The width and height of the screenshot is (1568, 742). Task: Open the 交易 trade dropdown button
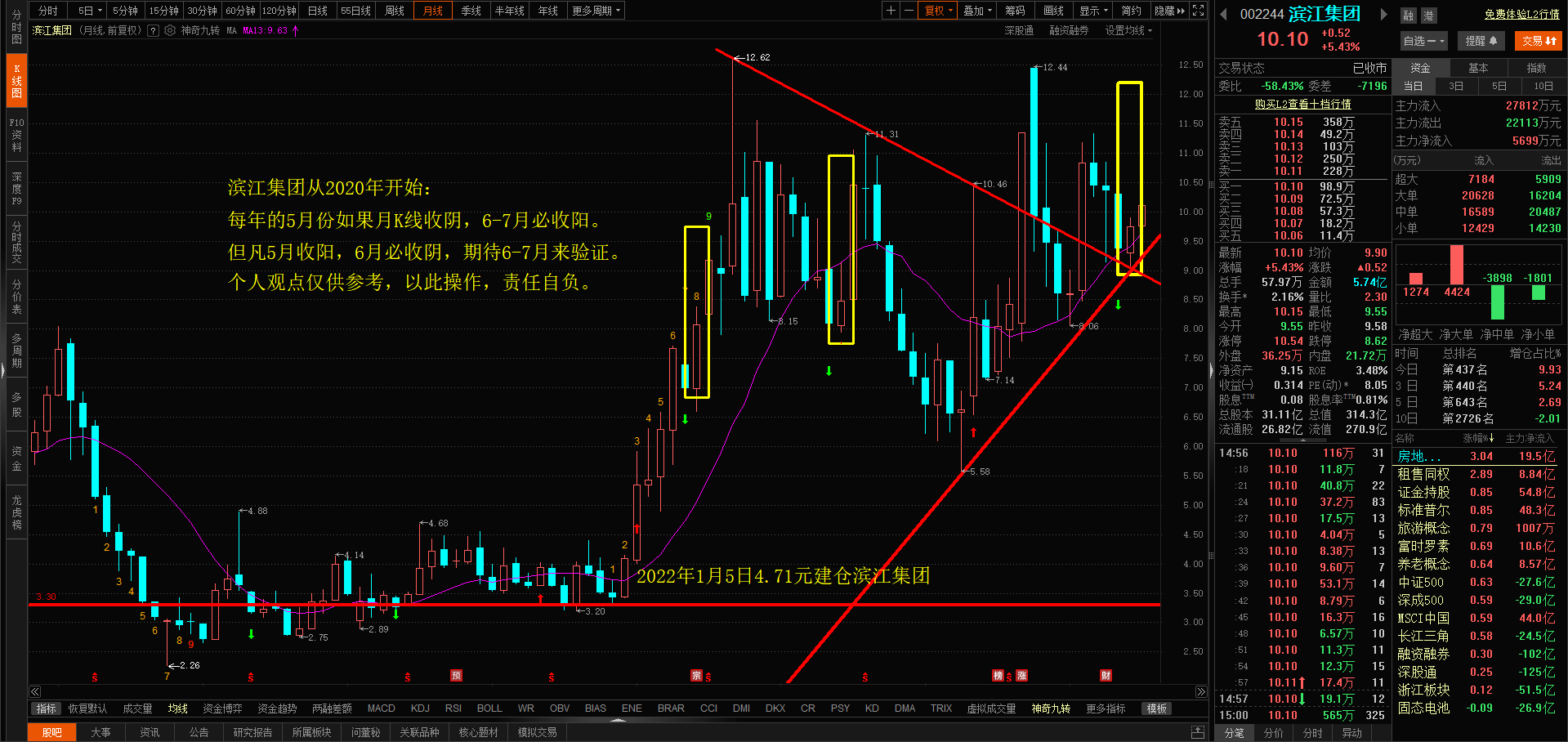(x=1539, y=41)
